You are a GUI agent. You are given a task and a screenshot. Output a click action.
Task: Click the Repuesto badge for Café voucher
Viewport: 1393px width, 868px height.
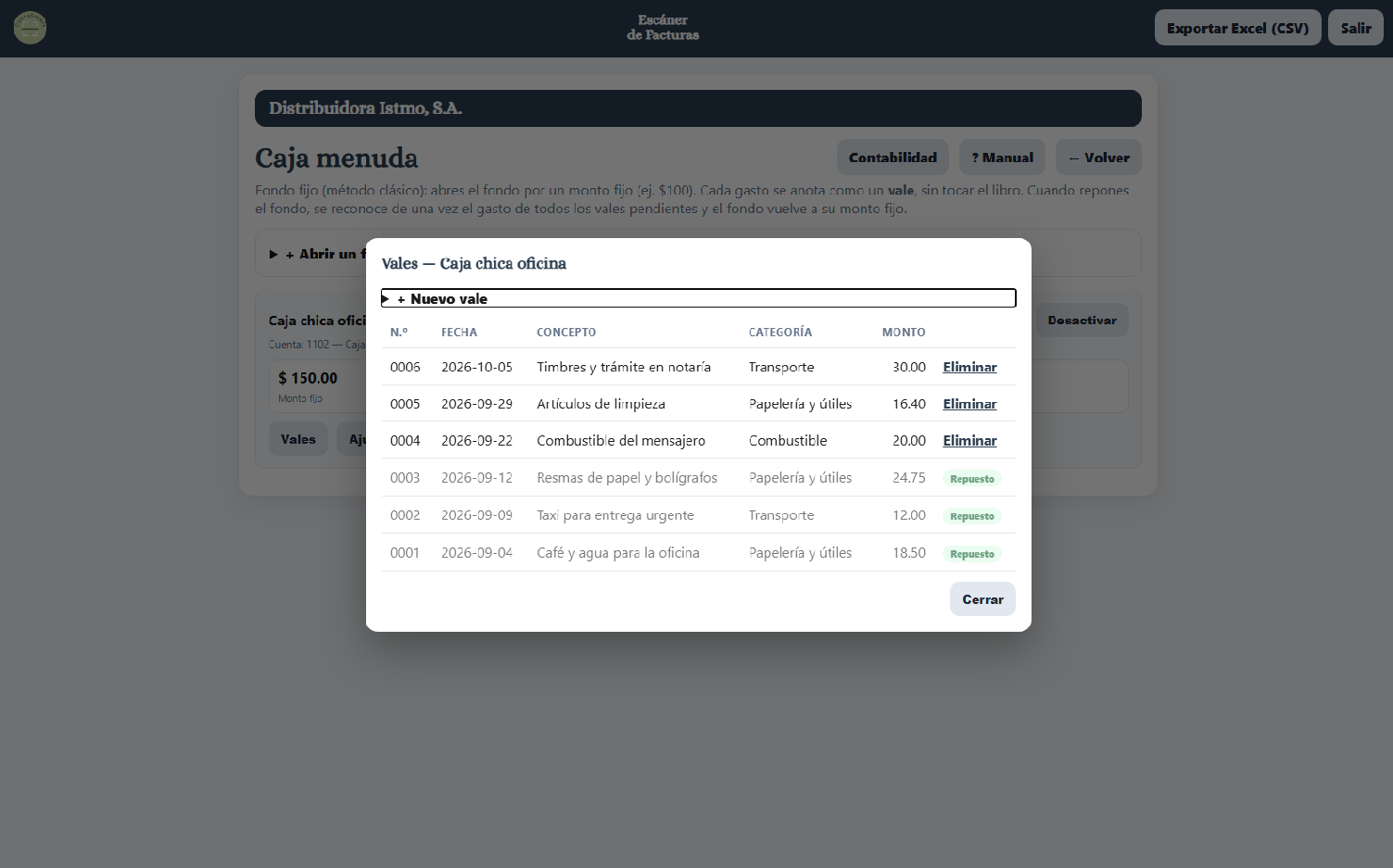[x=971, y=554]
